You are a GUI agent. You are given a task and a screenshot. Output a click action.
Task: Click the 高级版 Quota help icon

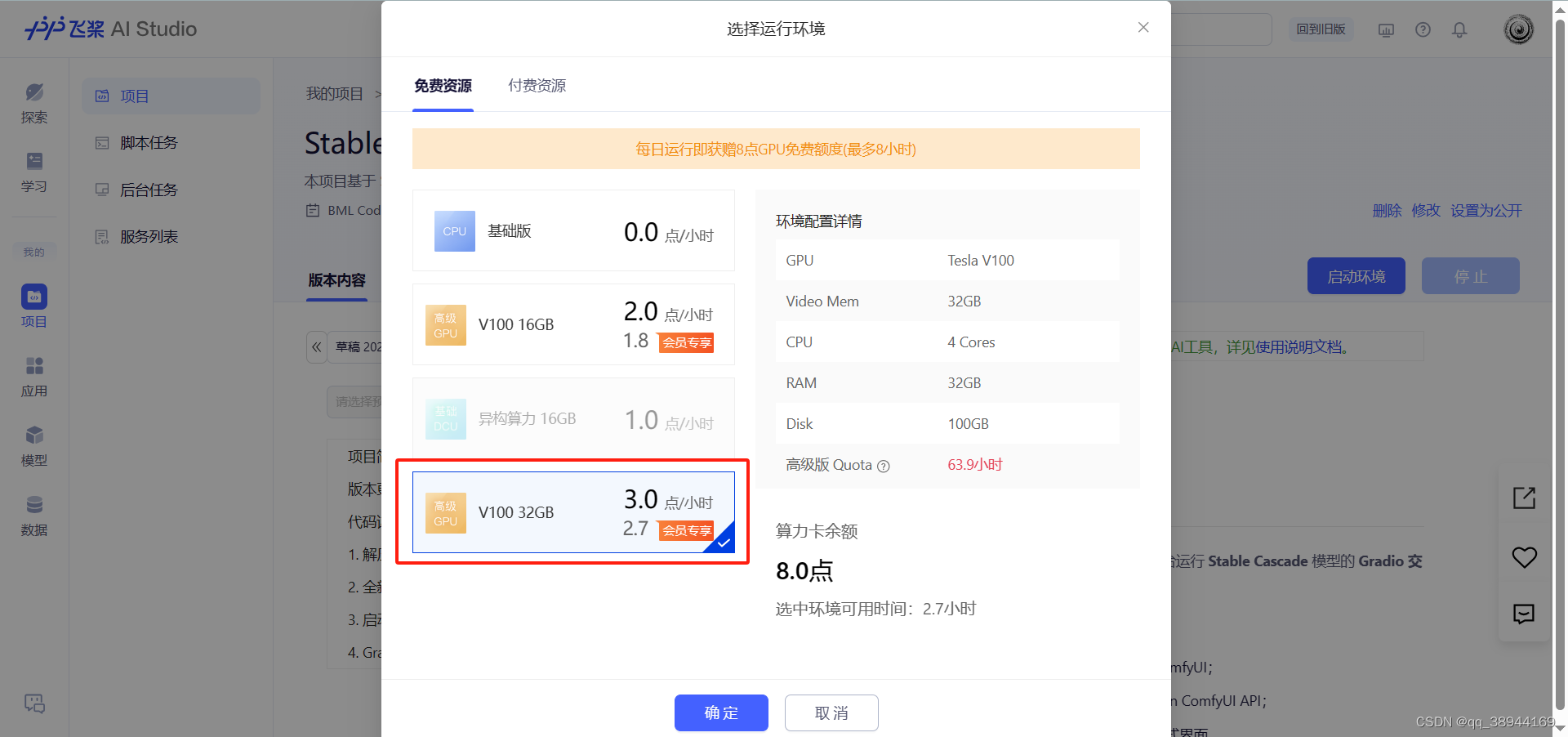pos(883,466)
